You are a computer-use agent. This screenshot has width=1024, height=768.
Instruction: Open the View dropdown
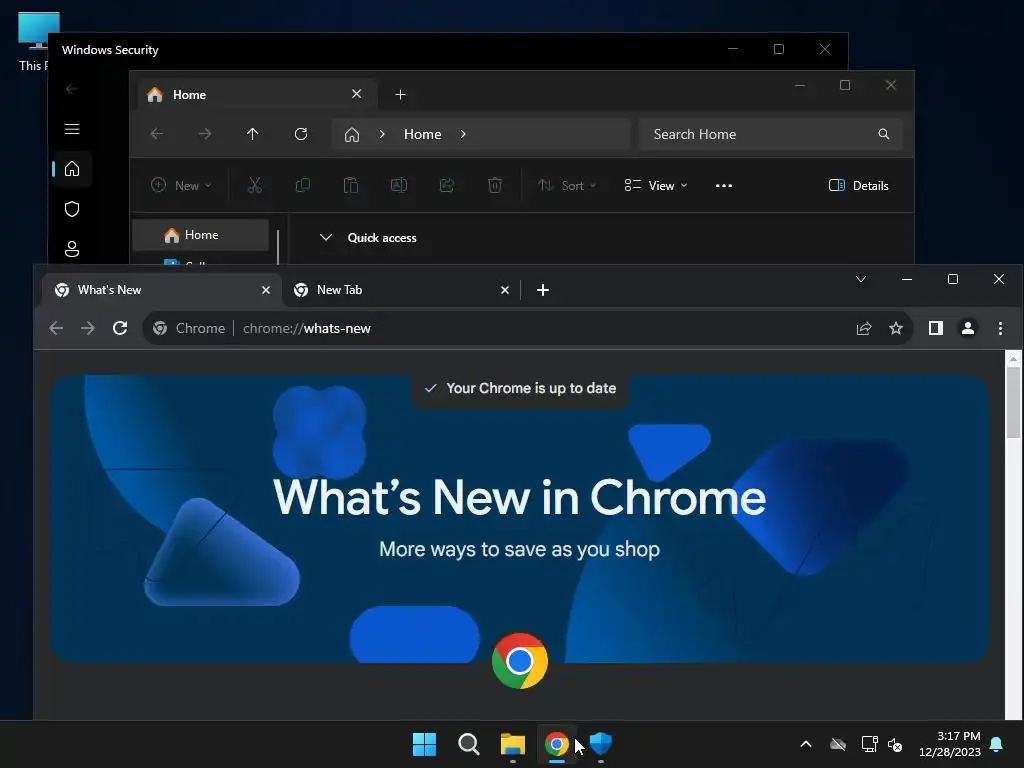[x=656, y=185]
